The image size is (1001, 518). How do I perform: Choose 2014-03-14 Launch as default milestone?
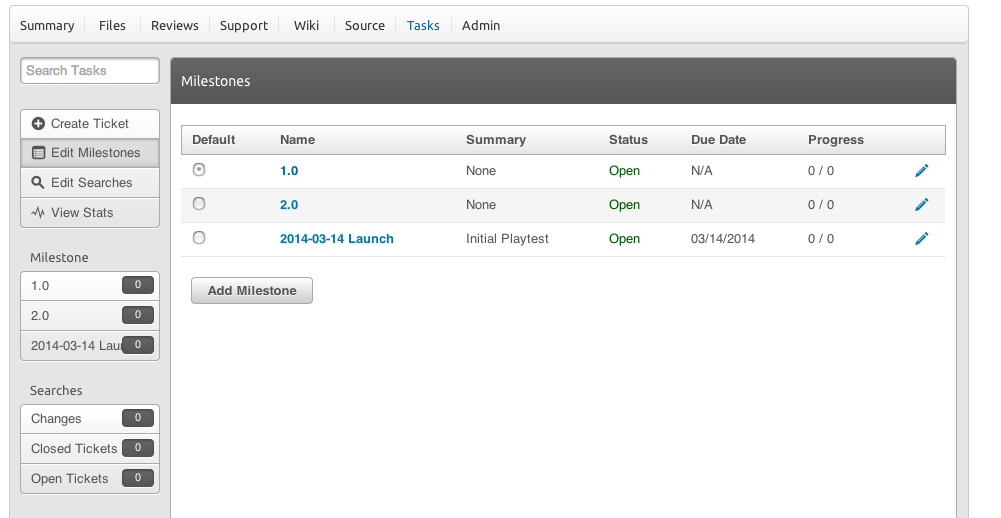click(x=199, y=238)
